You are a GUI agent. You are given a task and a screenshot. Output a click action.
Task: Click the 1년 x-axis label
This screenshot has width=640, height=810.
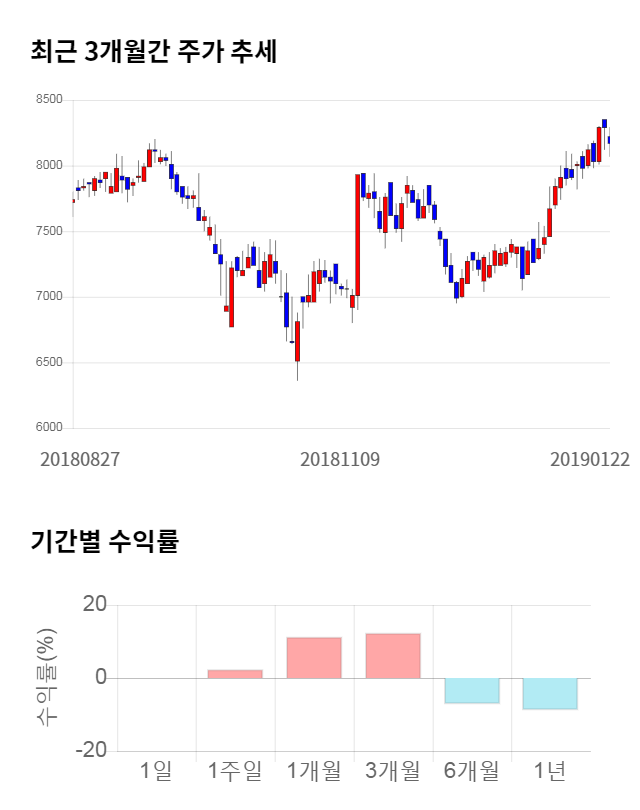pos(550,771)
